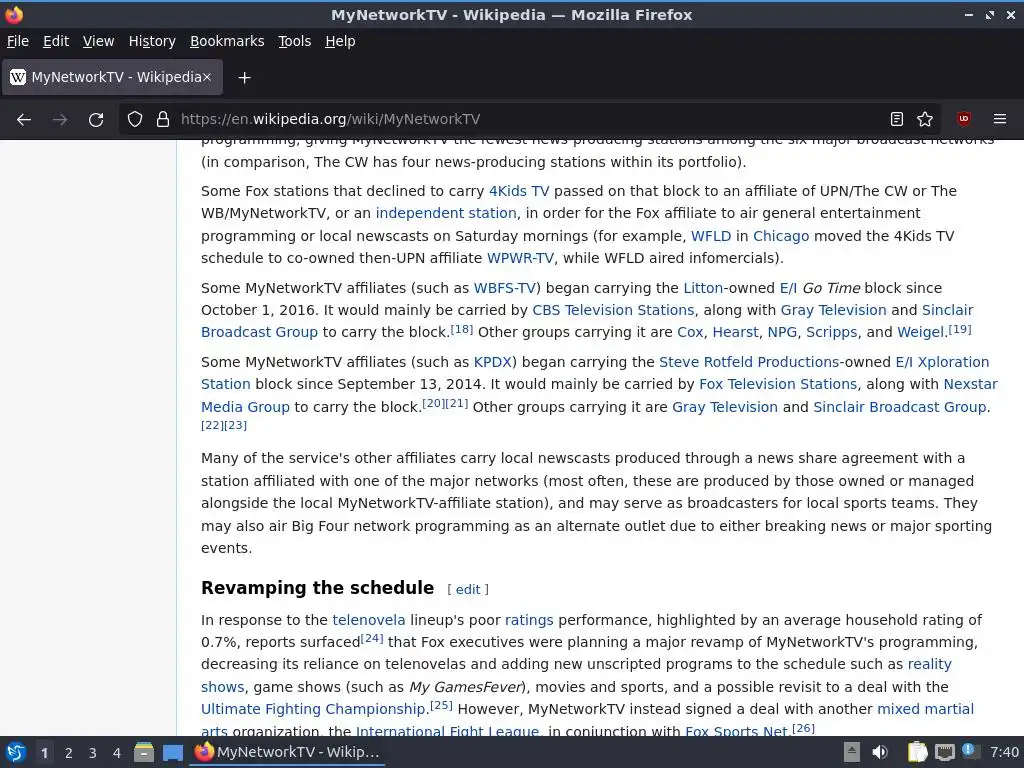Edit the Revamping the schedule section

468,590
